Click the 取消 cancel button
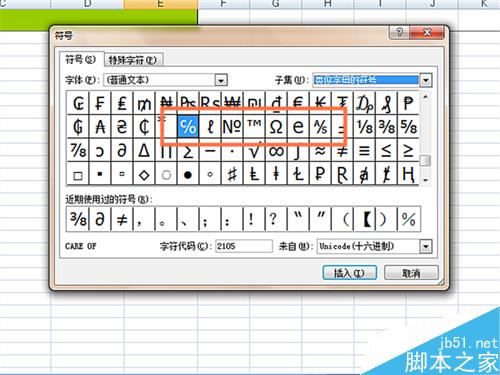This screenshot has height=375, width=500. (411, 273)
